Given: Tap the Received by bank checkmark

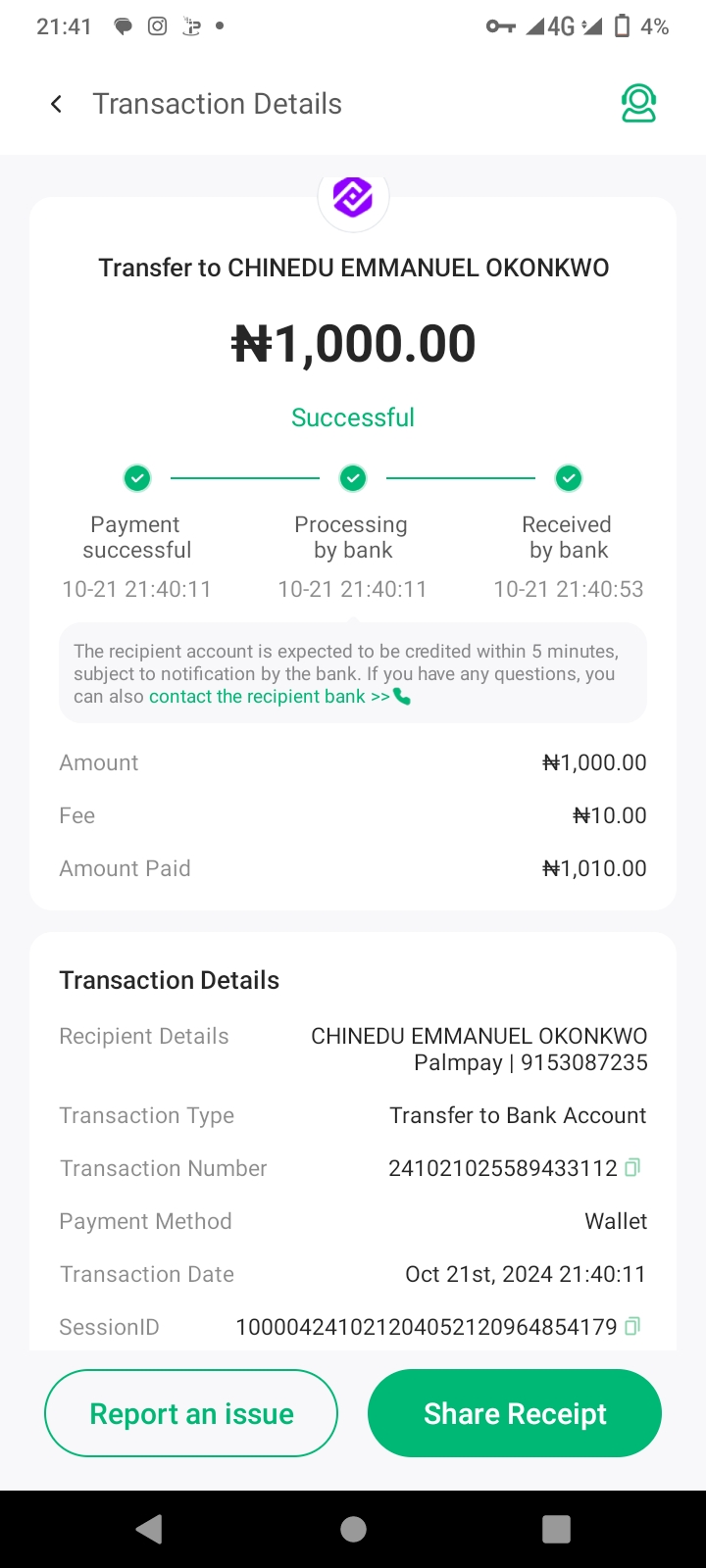Looking at the screenshot, I should coord(569,478).
